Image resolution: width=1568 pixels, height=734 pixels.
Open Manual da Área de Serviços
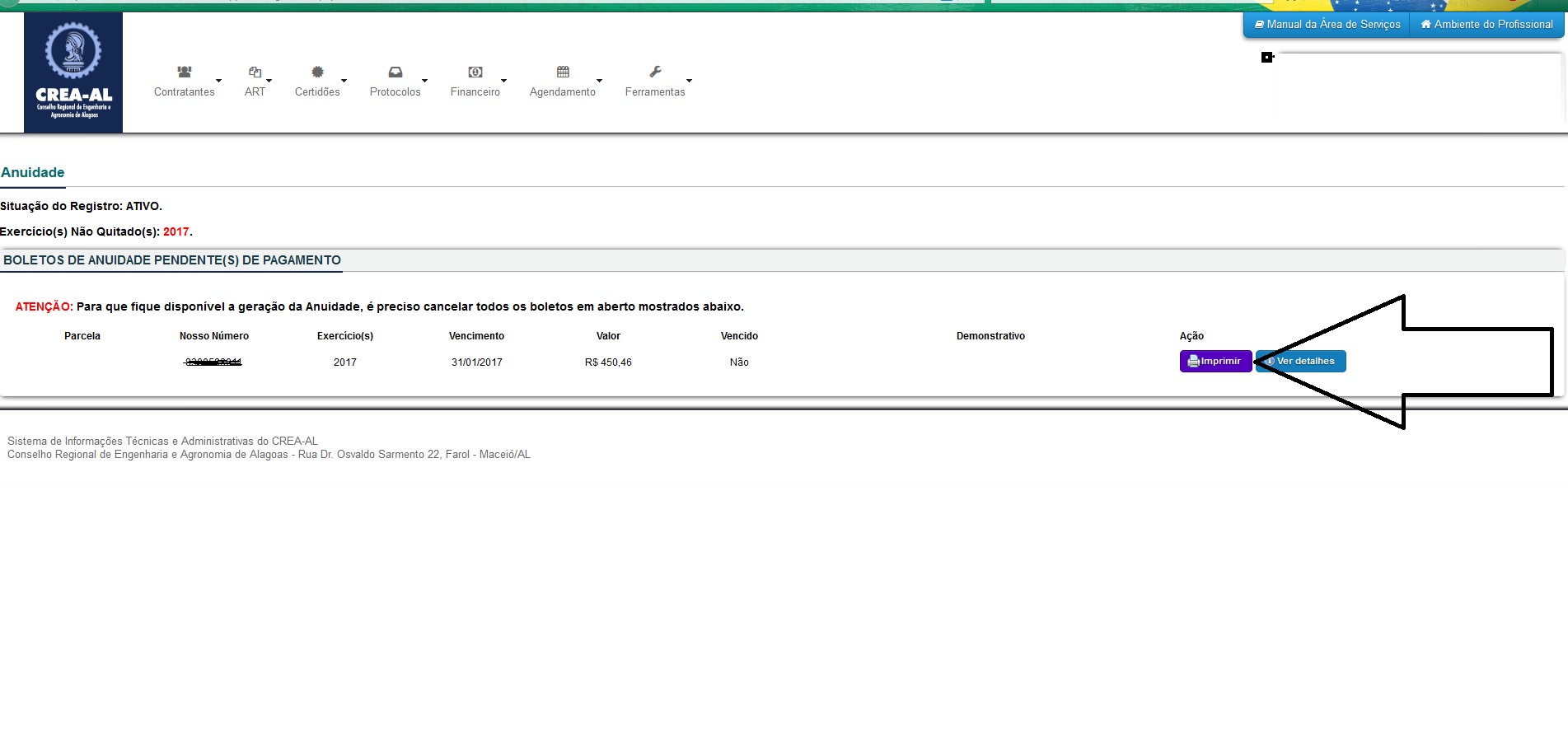pos(1327,25)
